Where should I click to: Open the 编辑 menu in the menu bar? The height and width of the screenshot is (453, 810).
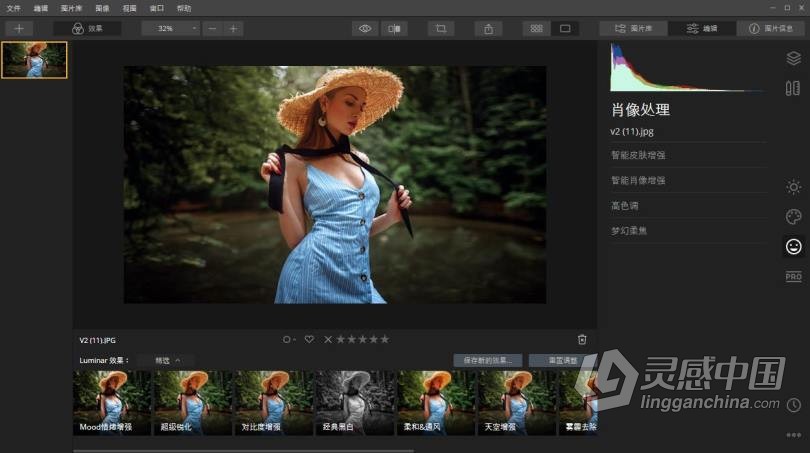pos(40,8)
